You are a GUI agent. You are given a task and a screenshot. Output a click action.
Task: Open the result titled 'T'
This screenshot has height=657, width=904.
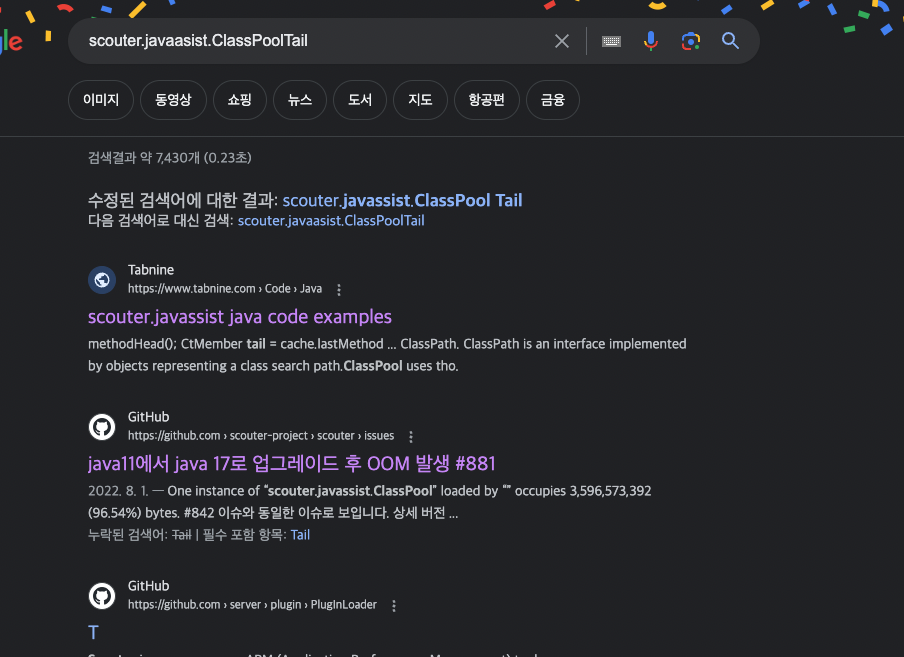pos(93,632)
